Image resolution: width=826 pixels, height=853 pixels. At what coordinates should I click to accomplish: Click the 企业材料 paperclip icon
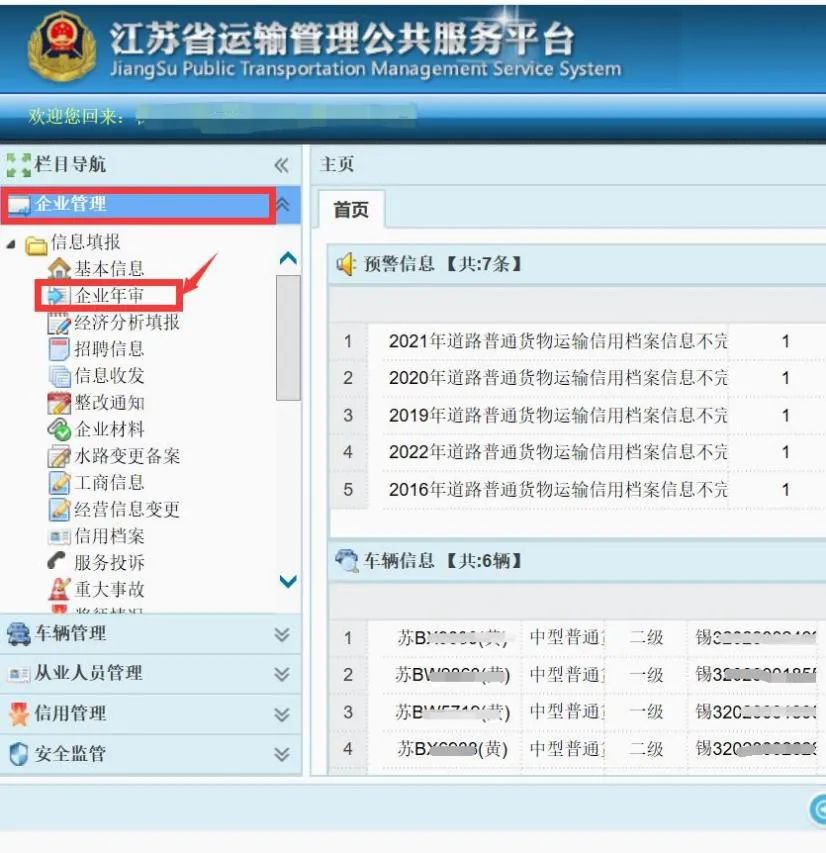pyautogui.click(x=59, y=430)
